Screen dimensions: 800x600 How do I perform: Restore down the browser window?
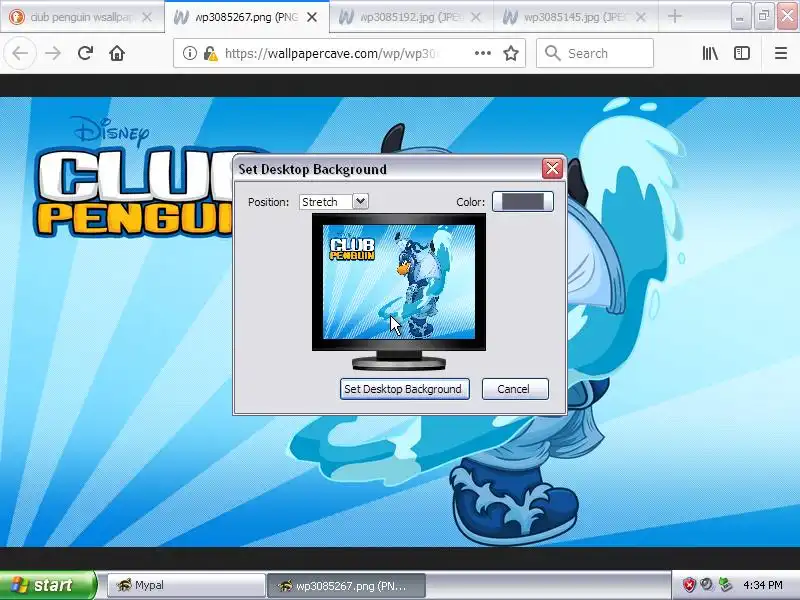point(764,17)
